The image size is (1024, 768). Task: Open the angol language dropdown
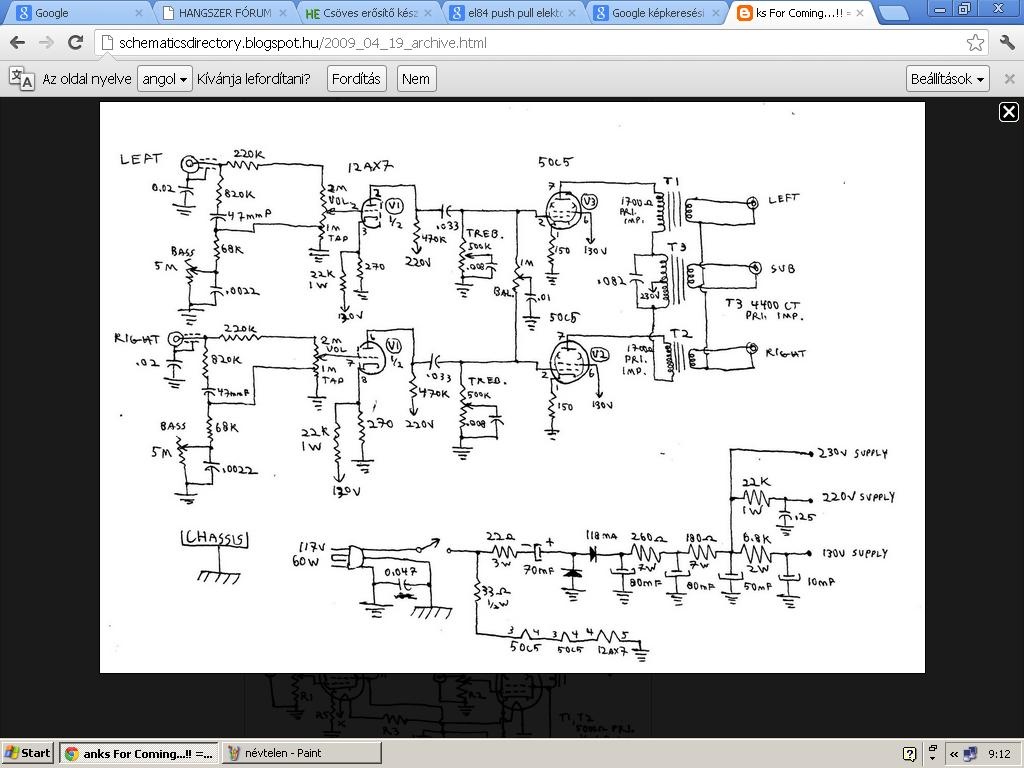point(165,79)
